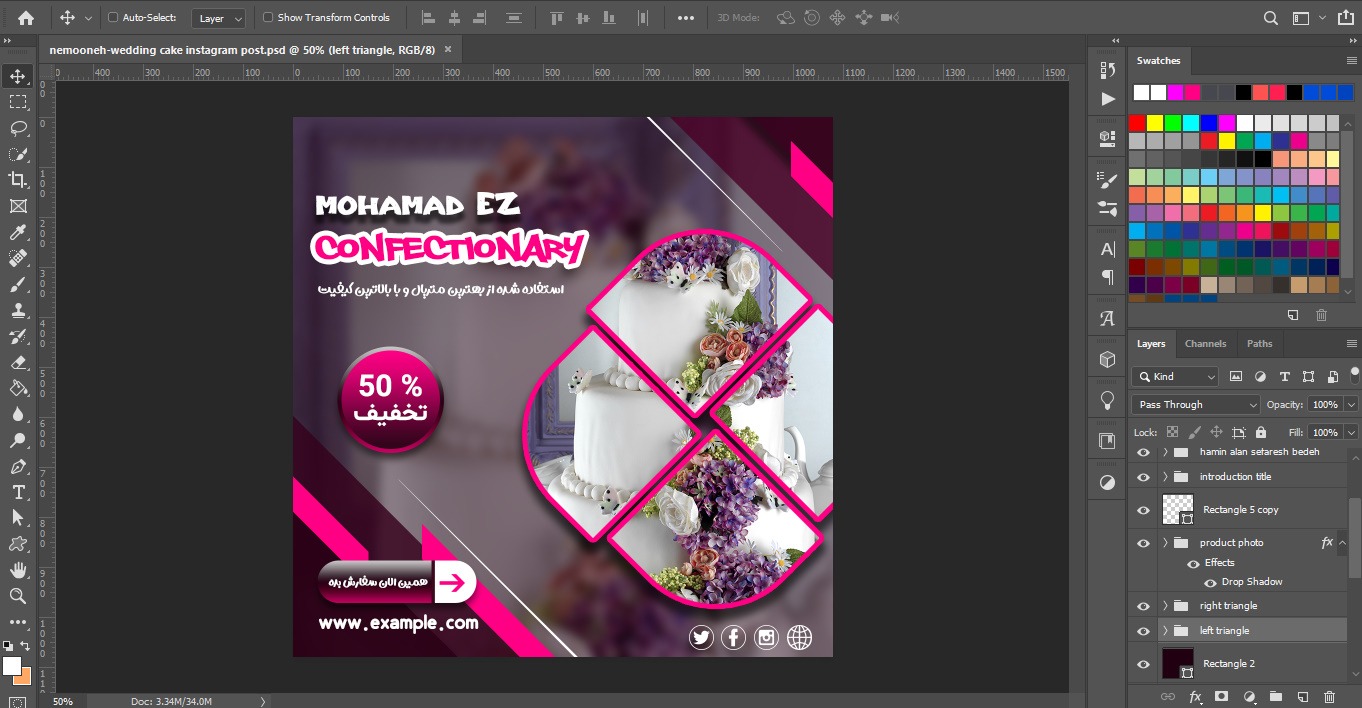Viewport: 1362px width, 708px height.
Task: Click the align top edges icon
Action: [x=557, y=18]
